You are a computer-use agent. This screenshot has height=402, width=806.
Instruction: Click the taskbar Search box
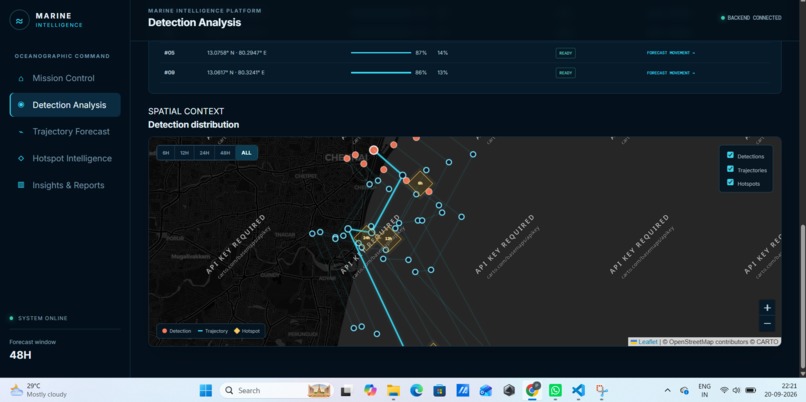[x=276, y=390]
